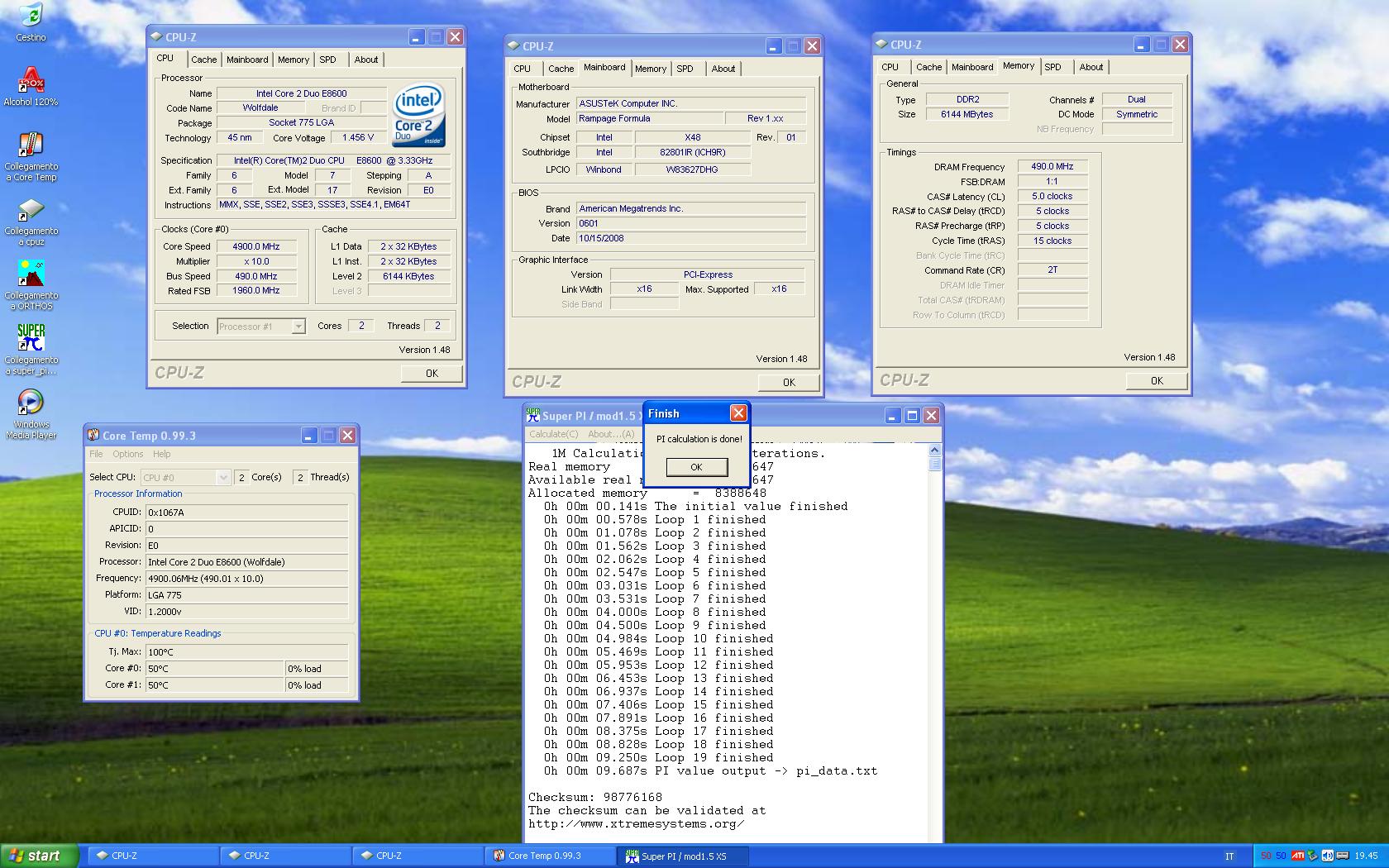Click the volume tray icon near the clock
This screenshot has height=868, width=1389.
click(1328, 856)
